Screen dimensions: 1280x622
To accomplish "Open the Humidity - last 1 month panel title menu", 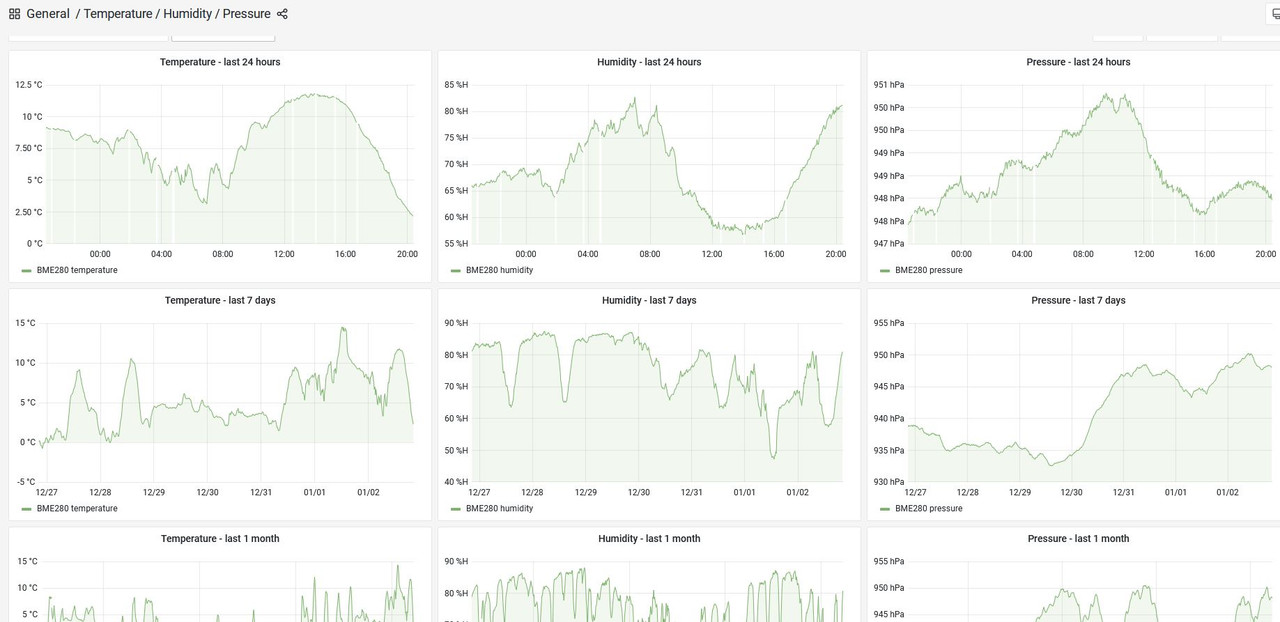I will [x=649, y=538].
